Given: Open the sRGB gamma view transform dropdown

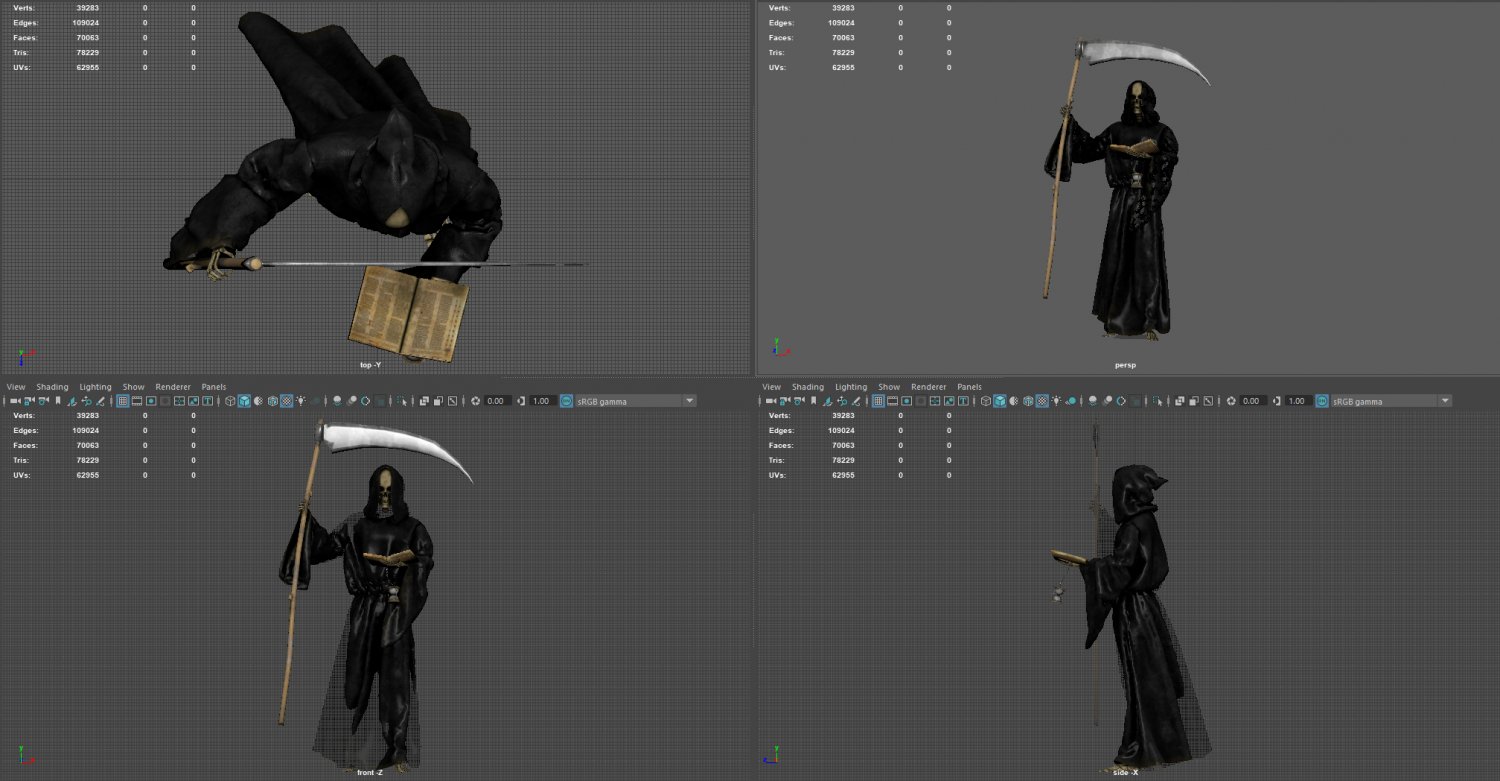Looking at the screenshot, I should click(x=630, y=400).
